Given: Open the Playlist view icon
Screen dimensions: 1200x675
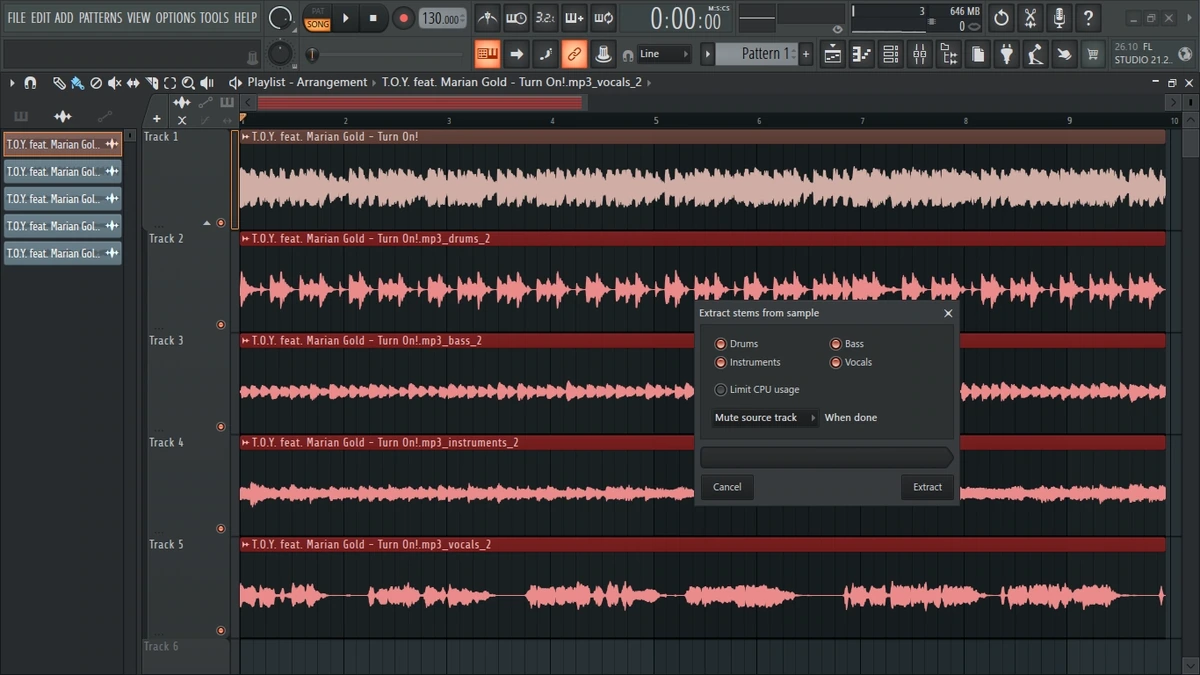Looking at the screenshot, I should (832, 55).
